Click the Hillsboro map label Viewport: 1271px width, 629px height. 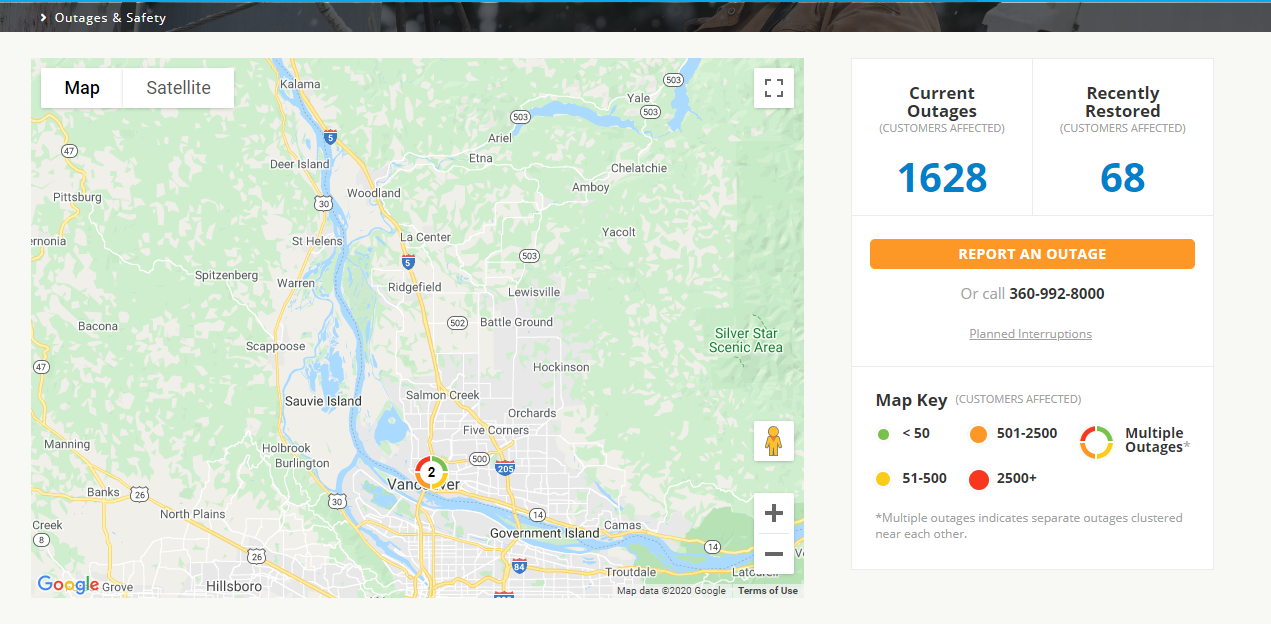[x=234, y=586]
